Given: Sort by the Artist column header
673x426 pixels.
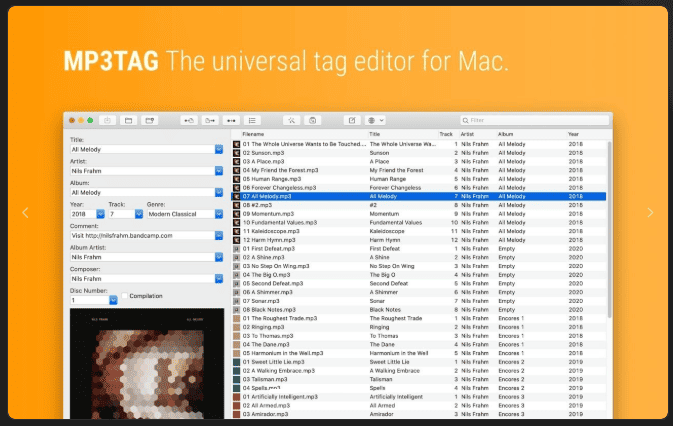Looking at the screenshot, I should (x=467, y=134).
